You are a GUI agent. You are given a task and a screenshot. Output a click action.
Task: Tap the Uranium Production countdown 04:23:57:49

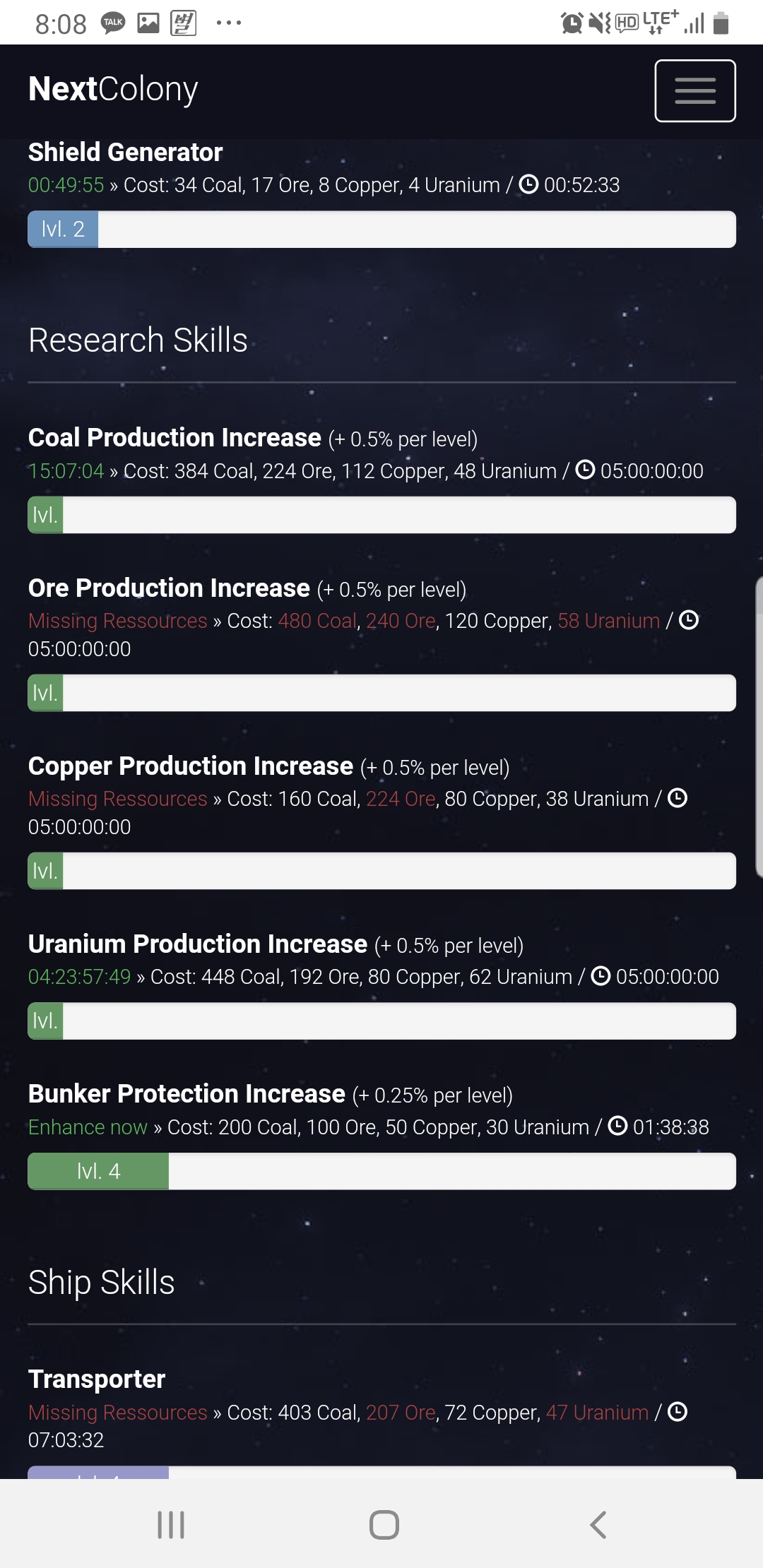(x=79, y=977)
